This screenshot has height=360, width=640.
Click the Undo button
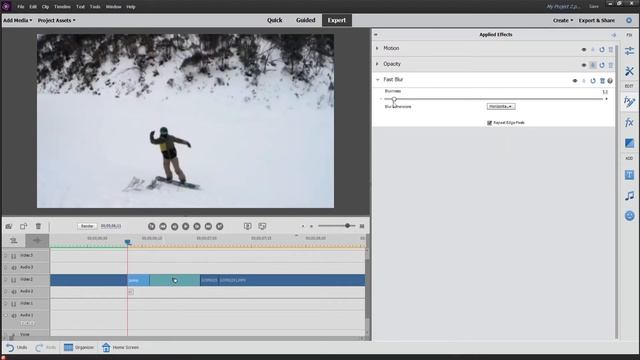17,347
